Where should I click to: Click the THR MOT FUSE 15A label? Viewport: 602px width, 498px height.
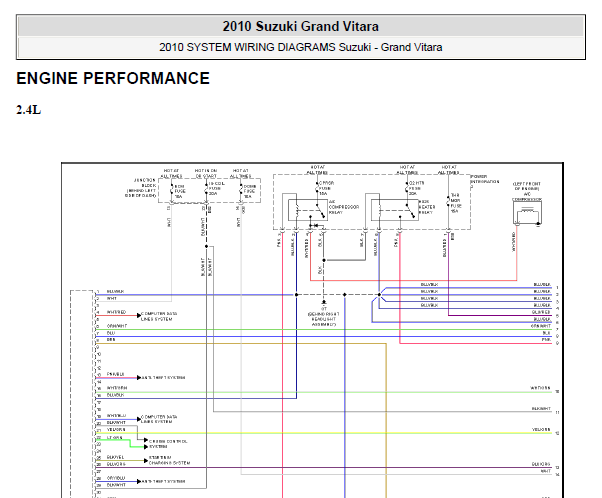pyautogui.click(x=455, y=203)
